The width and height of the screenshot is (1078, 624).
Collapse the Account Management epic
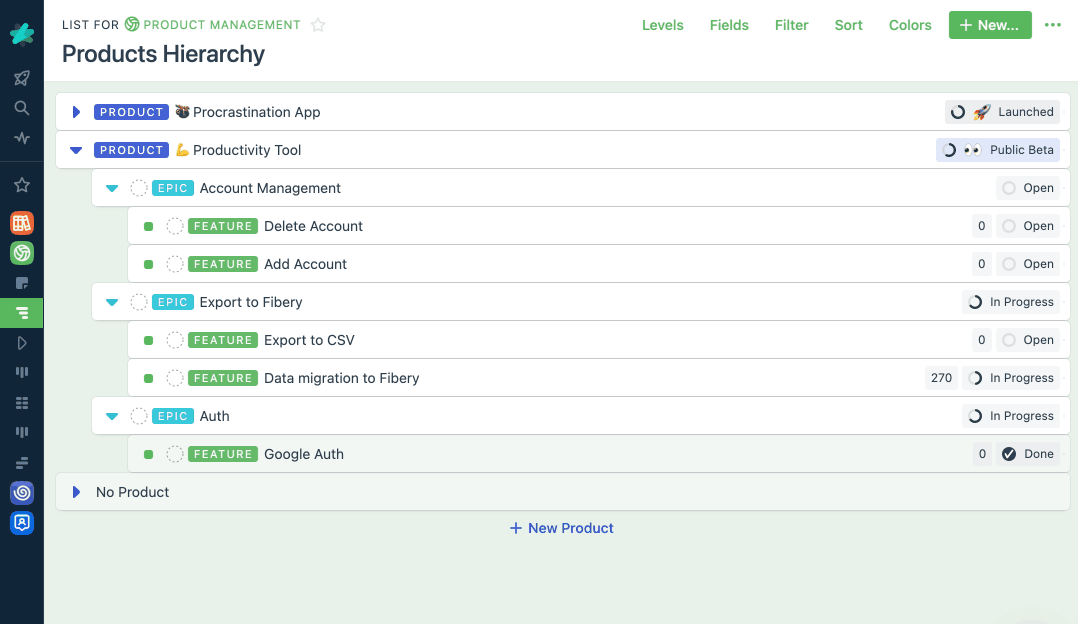[111, 188]
